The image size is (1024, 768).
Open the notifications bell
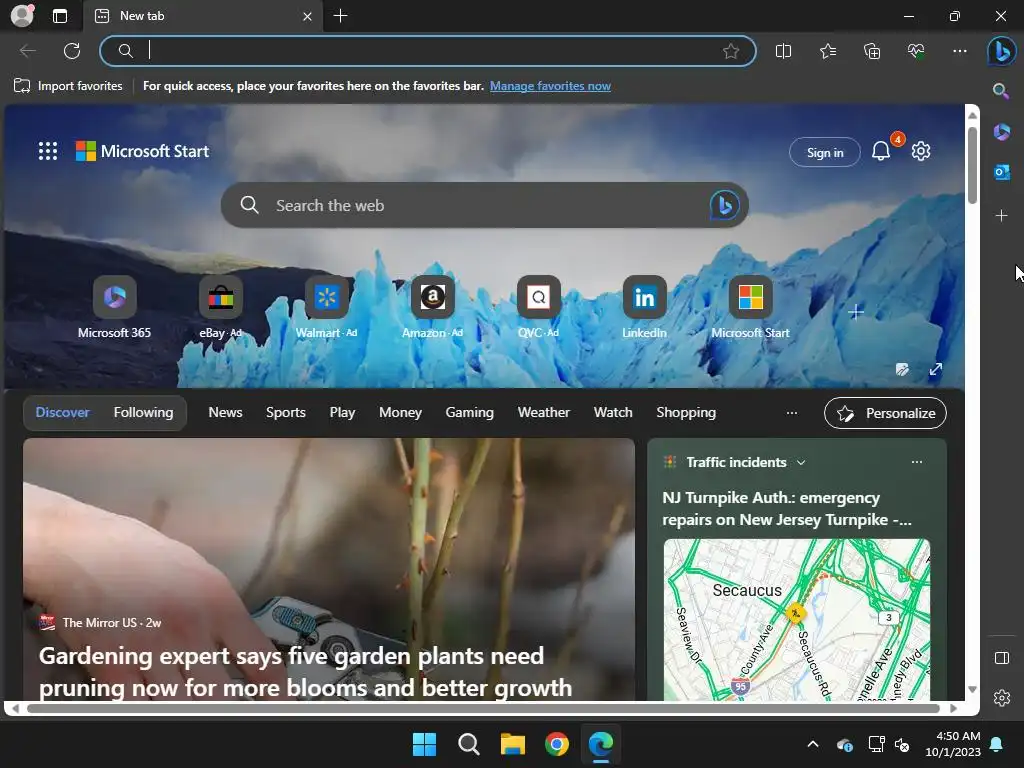click(x=881, y=152)
